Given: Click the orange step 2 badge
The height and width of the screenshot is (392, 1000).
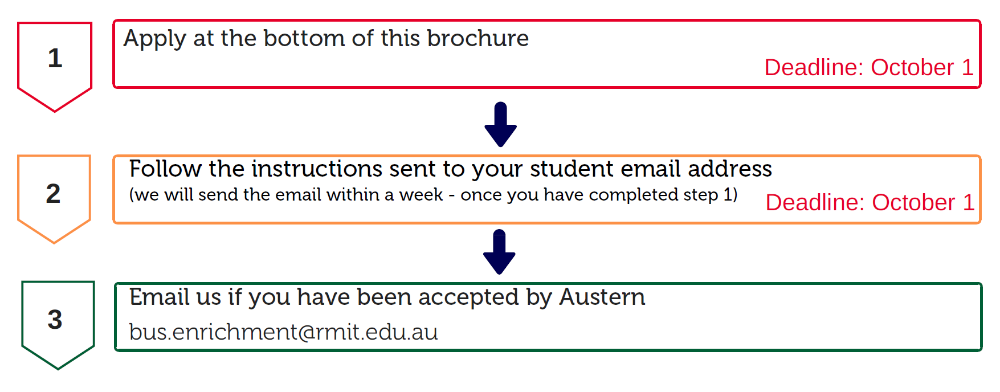Looking at the screenshot, I should point(54,199).
